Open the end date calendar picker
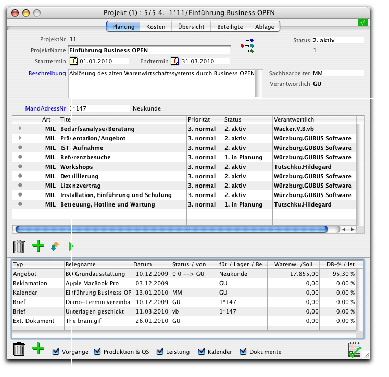 point(175,61)
